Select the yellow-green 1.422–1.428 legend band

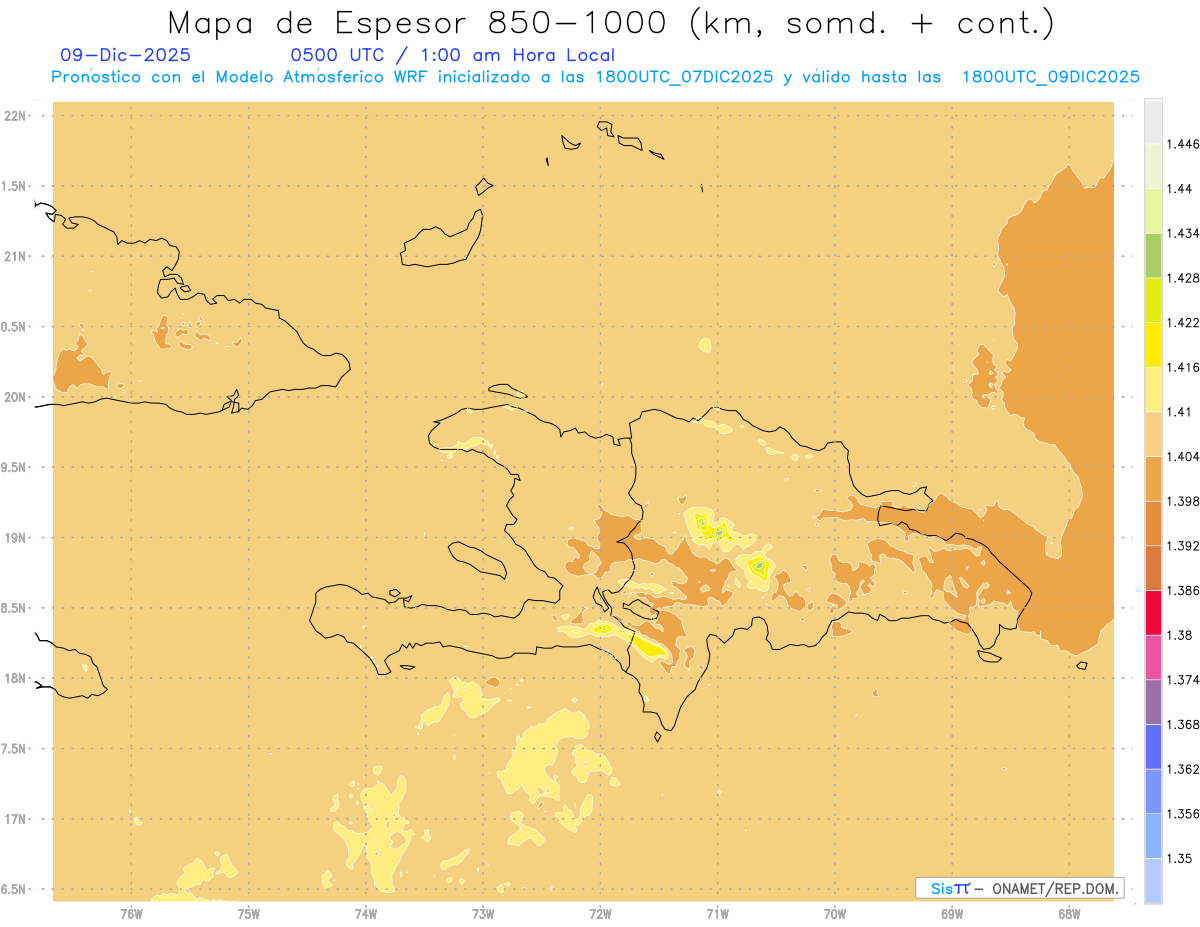click(1153, 300)
